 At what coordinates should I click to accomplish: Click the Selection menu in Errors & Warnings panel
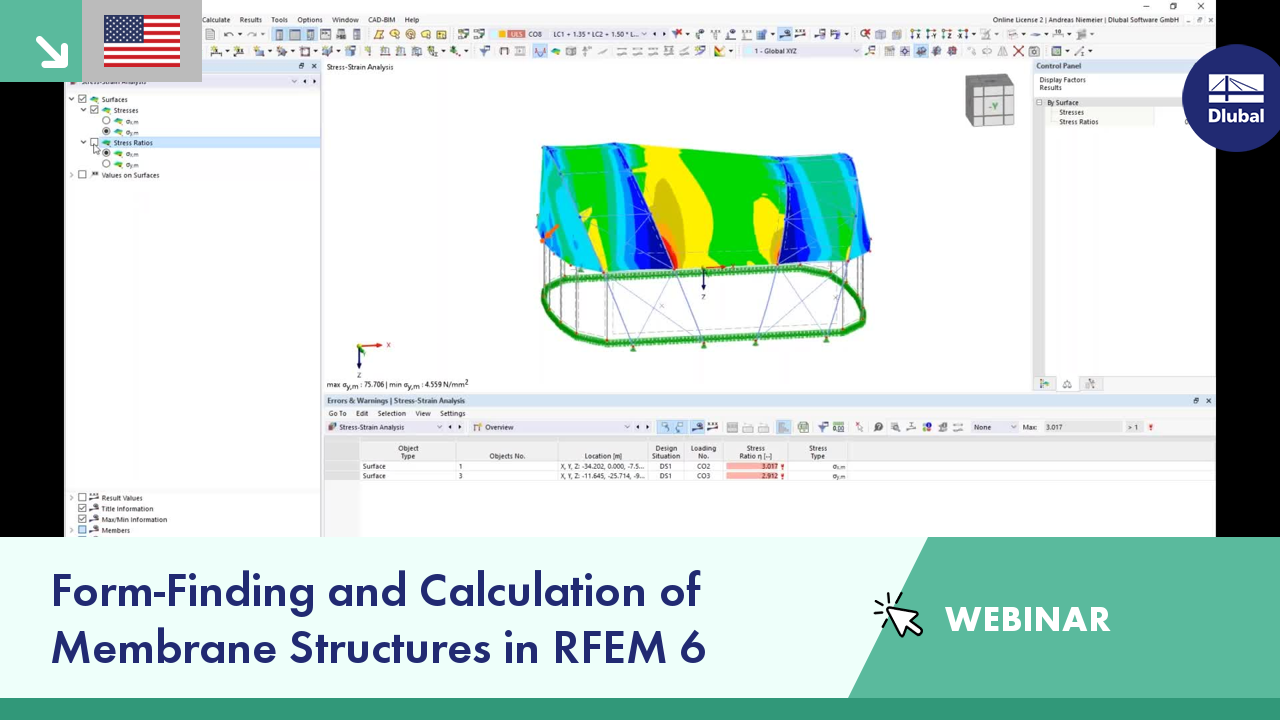coord(391,413)
